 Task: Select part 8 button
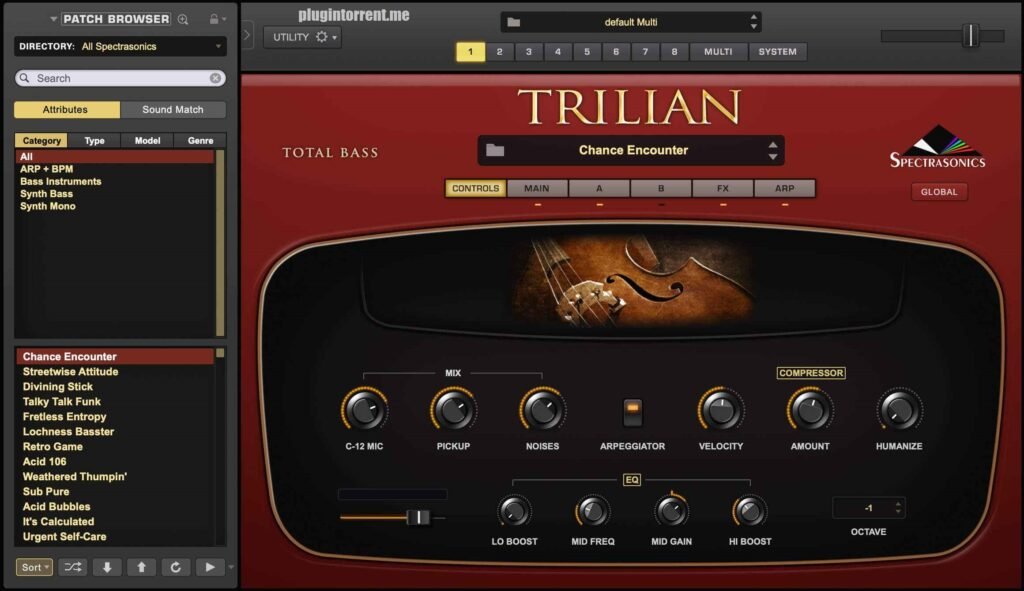(675, 52)
